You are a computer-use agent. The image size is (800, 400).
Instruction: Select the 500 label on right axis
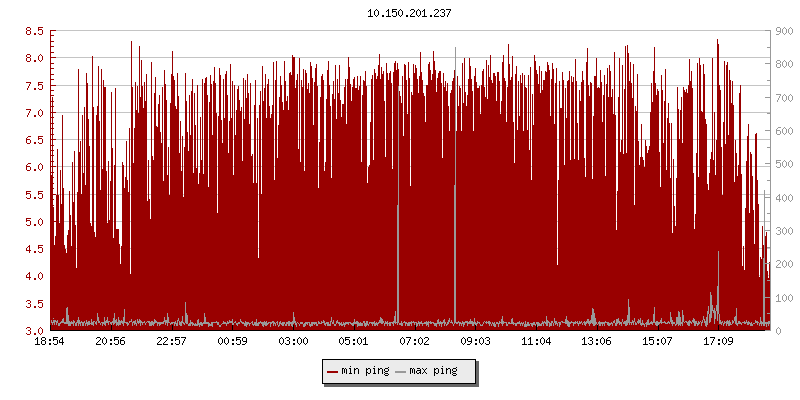tap(783, 165)
